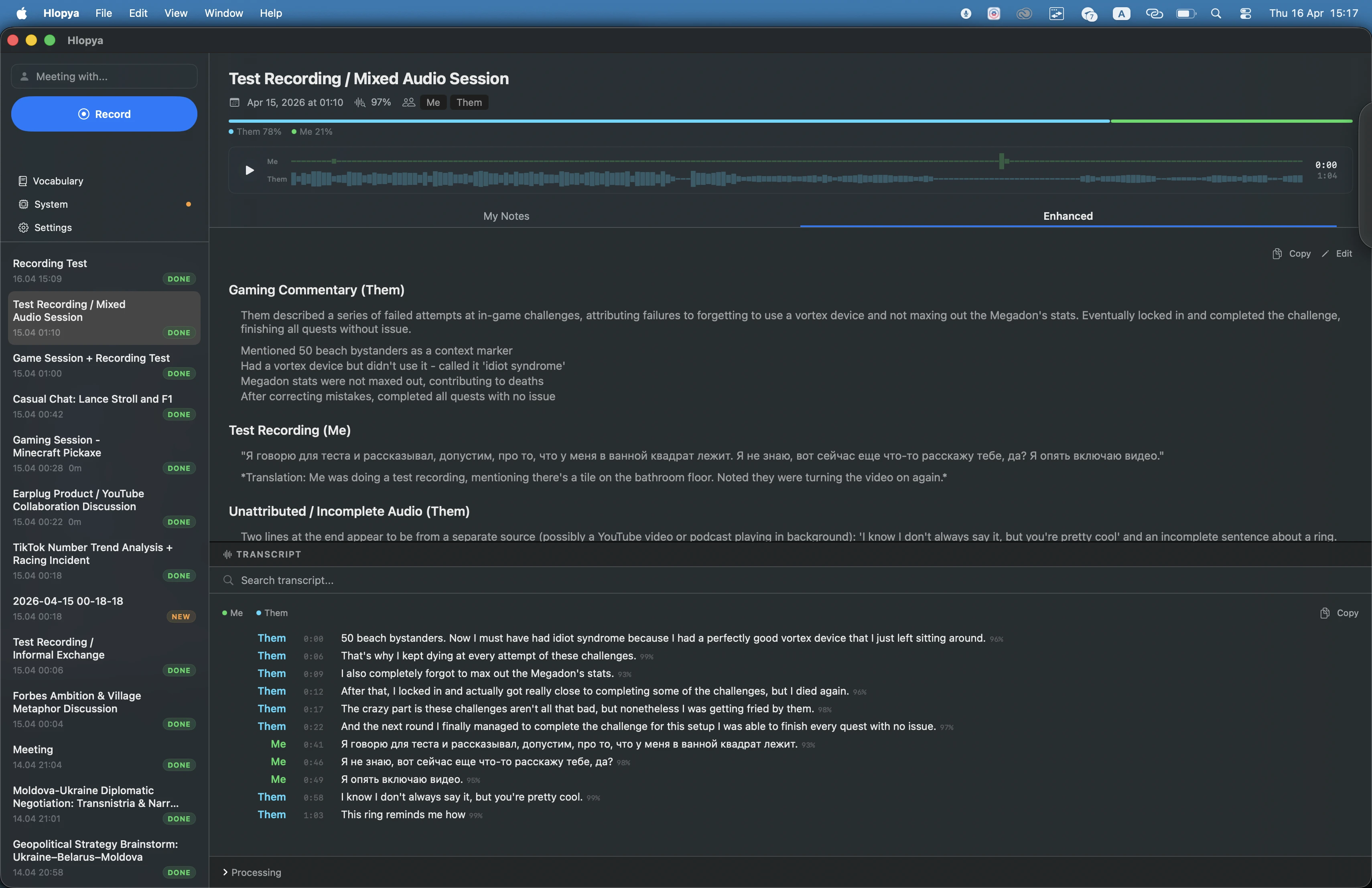
Task: Expand the Processing section
Action: tap(252, 872)
